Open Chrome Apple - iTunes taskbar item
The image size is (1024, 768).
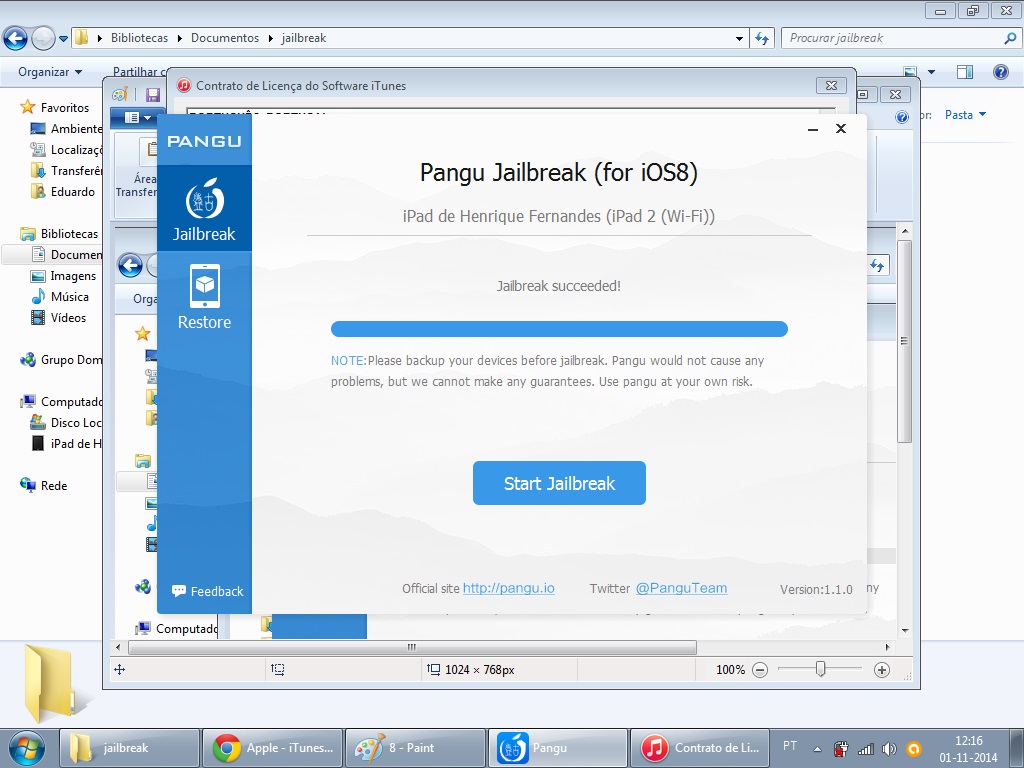273,748
